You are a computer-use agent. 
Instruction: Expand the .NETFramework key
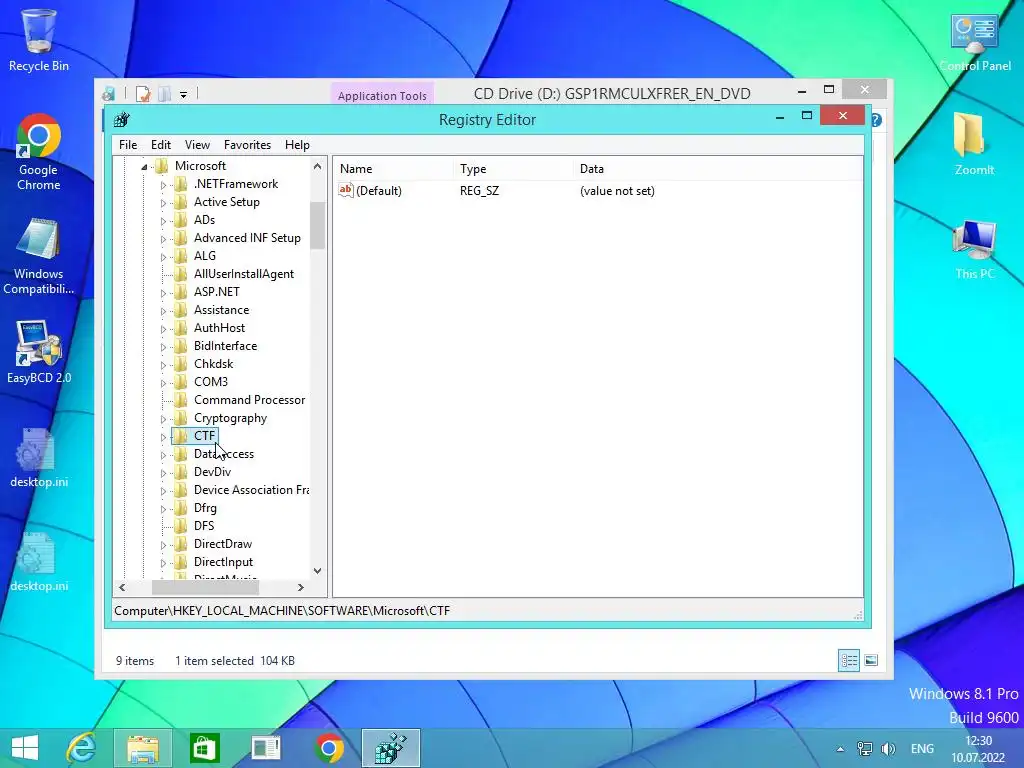(163, 185)
